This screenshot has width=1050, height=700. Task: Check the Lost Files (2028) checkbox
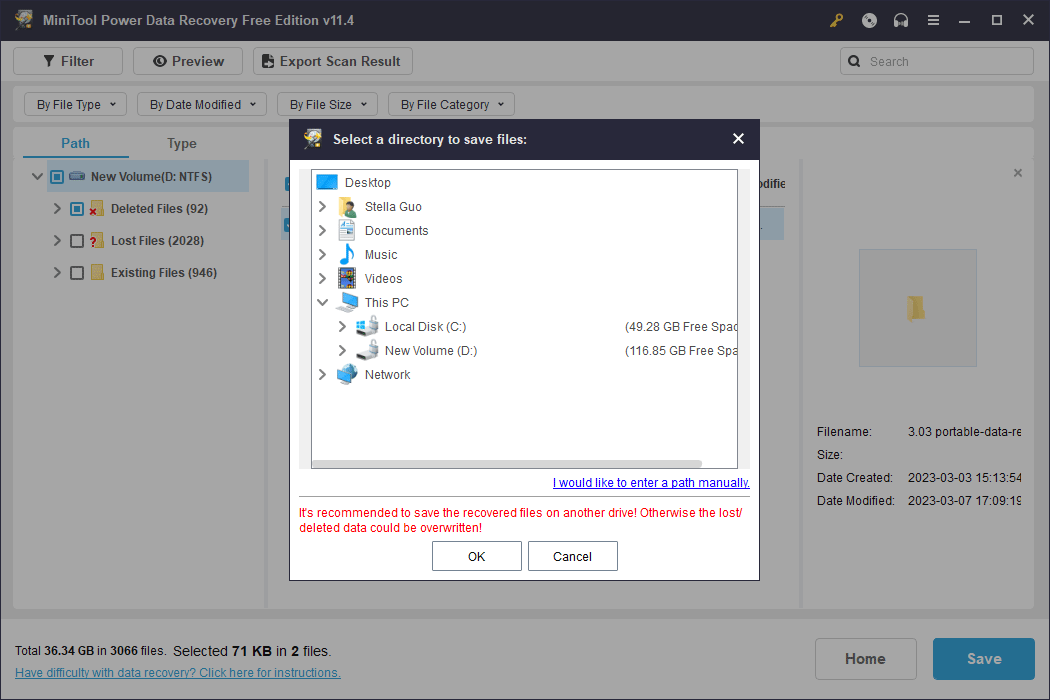point(77,241)
